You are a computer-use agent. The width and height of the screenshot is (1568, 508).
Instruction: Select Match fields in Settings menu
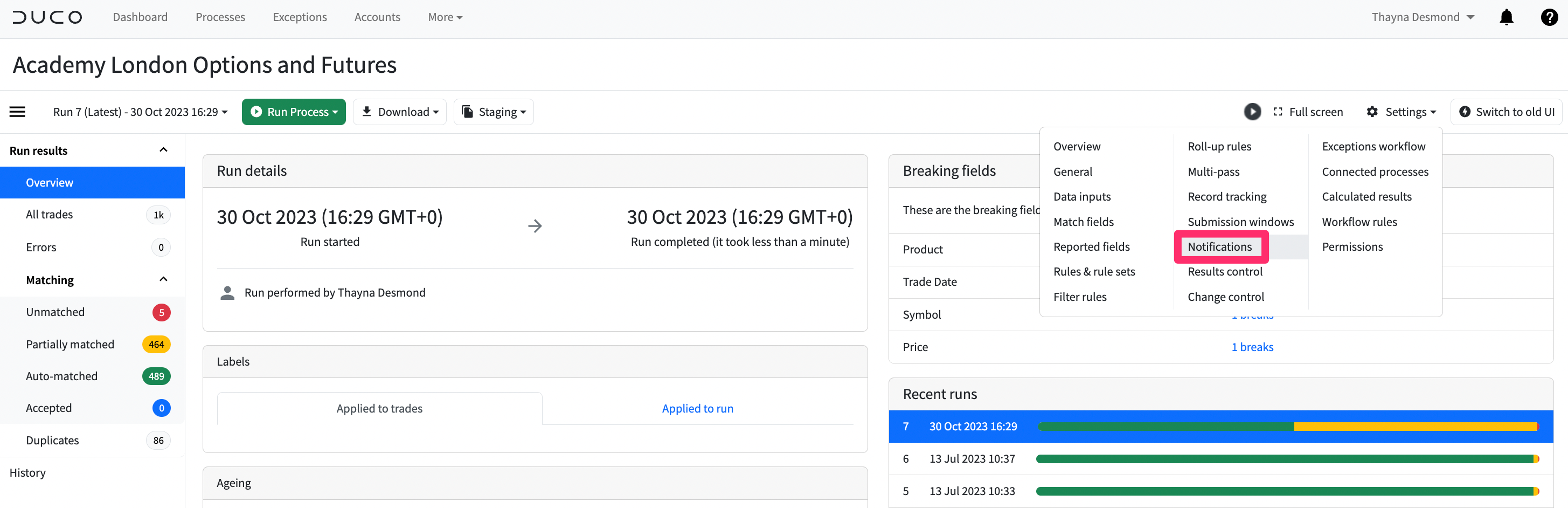click(1084, 222)
